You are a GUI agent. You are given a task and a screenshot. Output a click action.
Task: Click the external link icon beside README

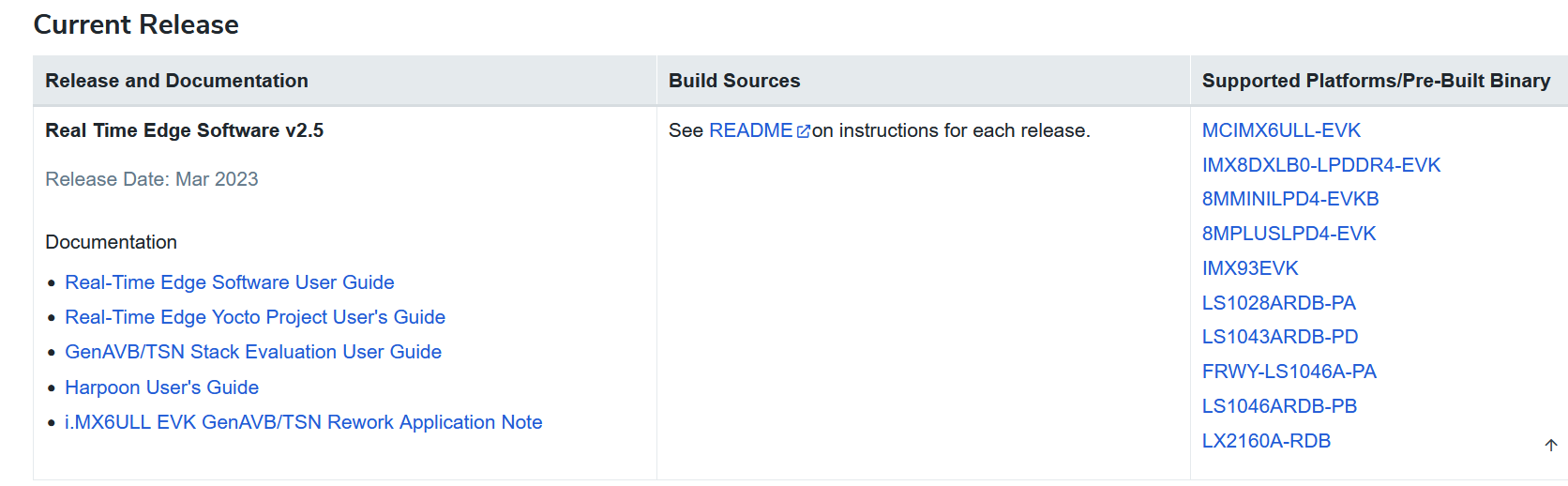tap(803, 131)
